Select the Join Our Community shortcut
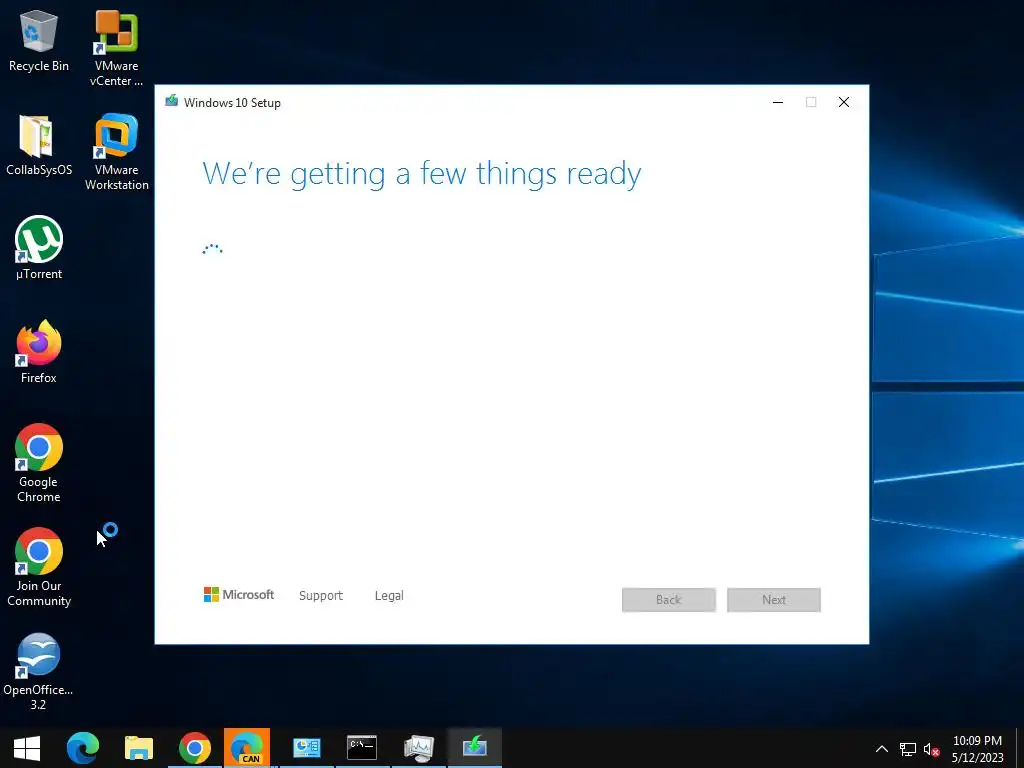The height and width of the screenshot is (768, 1024). pos(39,567)
